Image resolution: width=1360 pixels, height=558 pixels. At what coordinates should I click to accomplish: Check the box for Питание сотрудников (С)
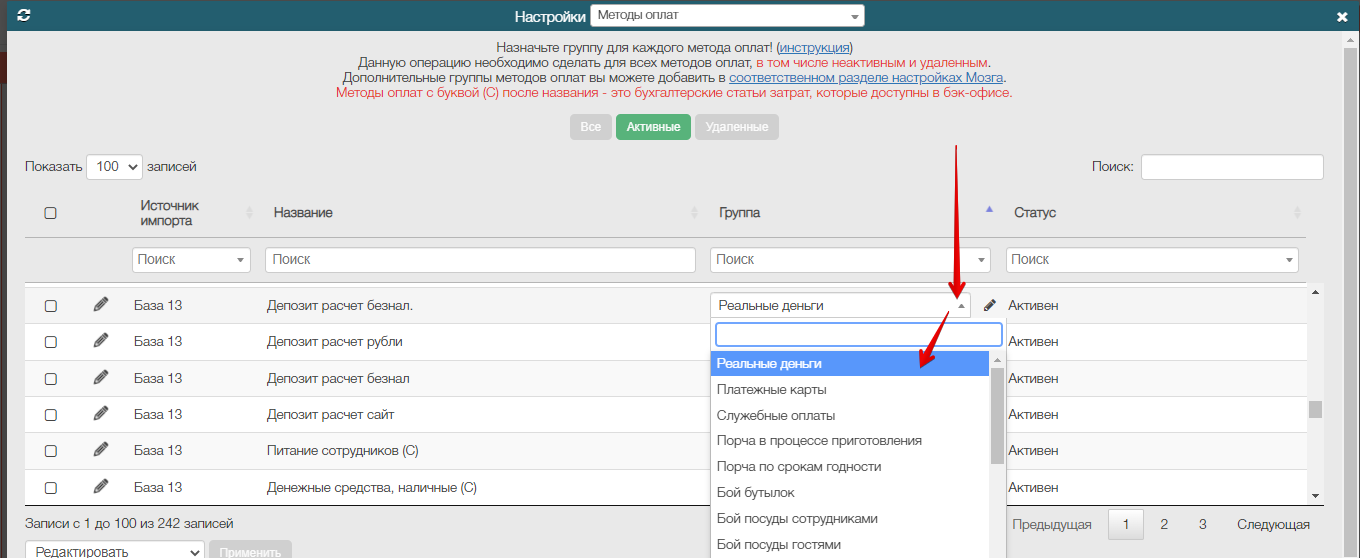tap(51, 452)
